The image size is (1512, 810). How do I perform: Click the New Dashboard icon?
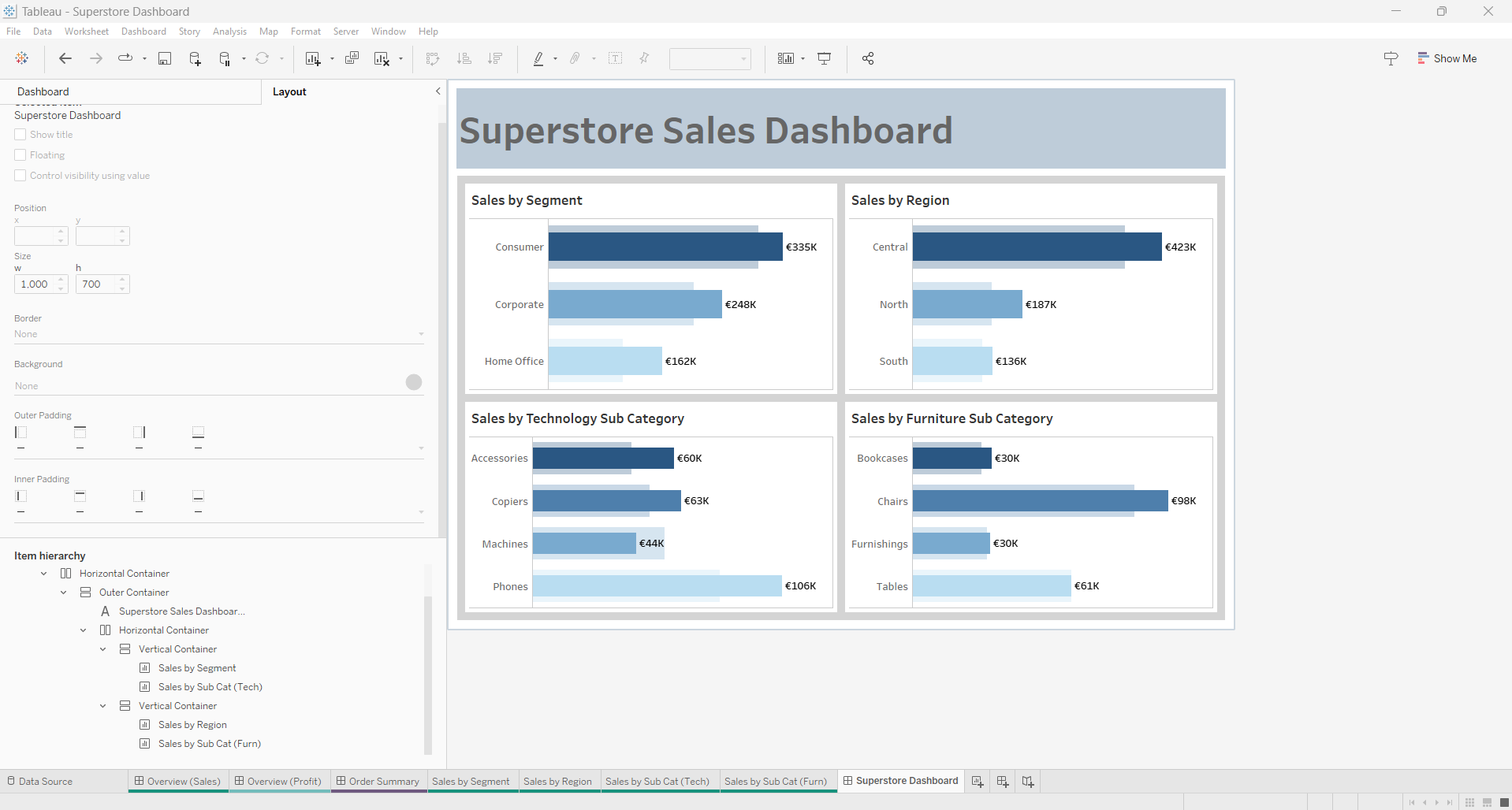pyautogui.click(x=1003, y=781)
